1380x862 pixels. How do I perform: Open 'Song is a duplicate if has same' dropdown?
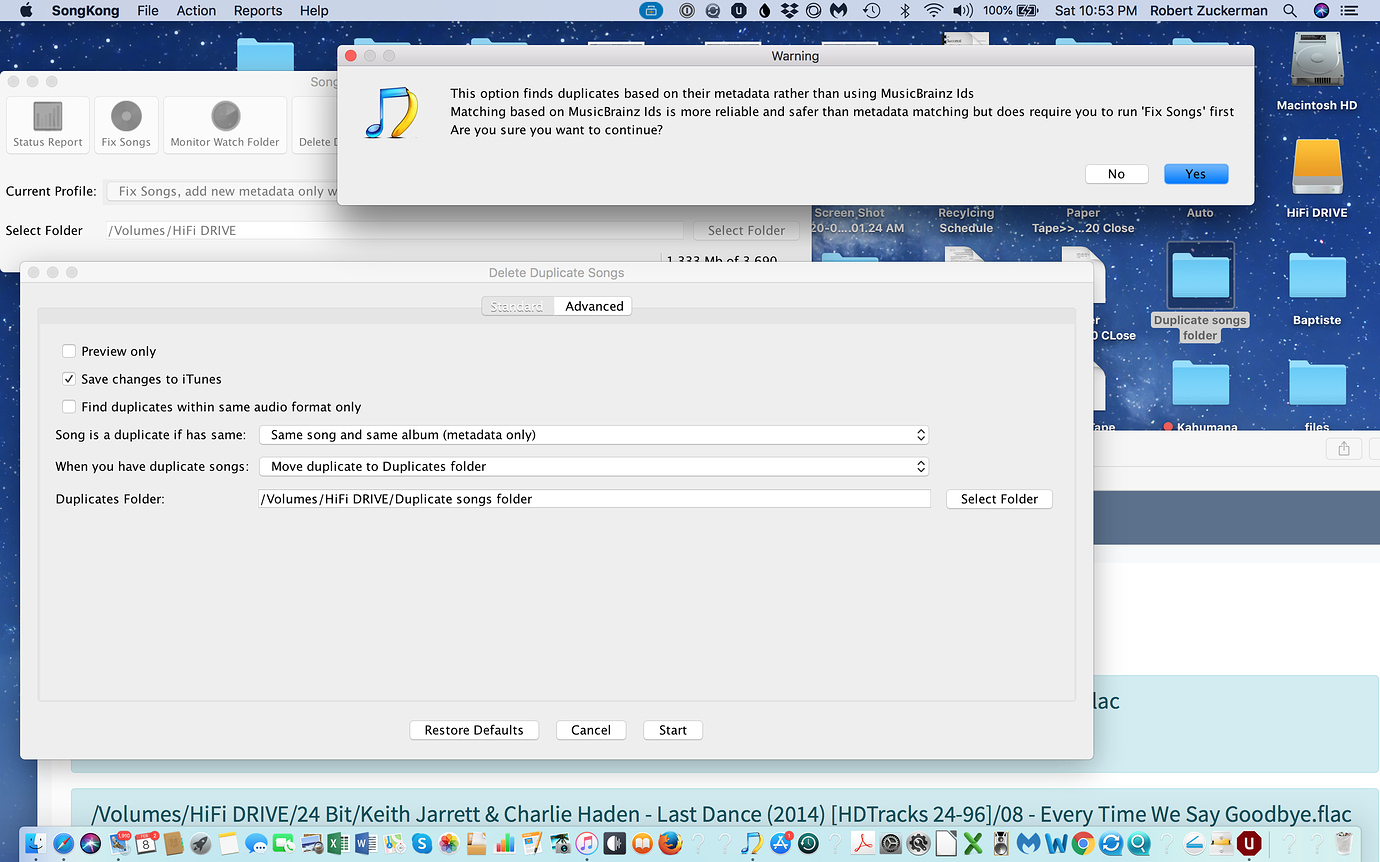(594, 435)
